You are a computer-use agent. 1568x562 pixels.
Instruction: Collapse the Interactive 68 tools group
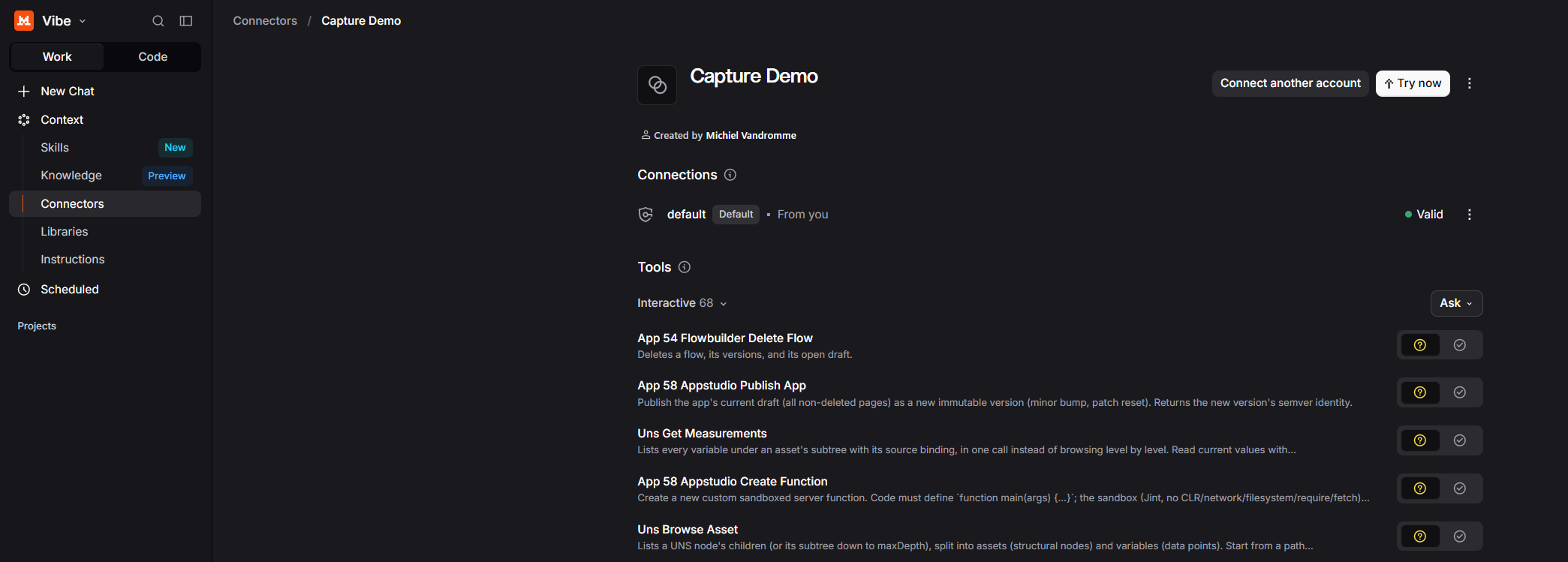(682, 303)
